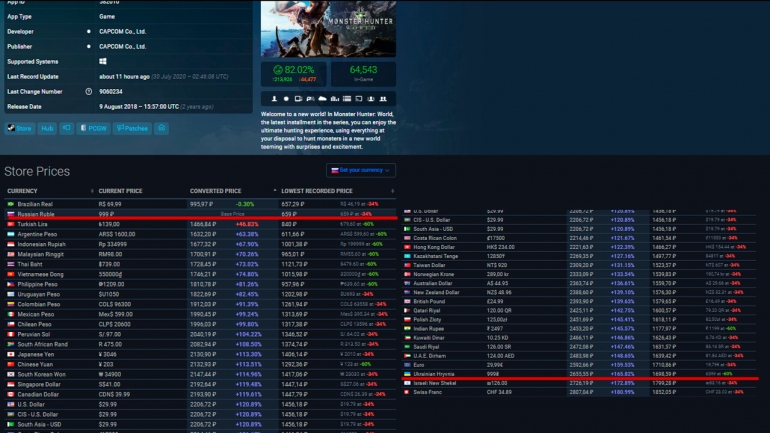Screen dimensions: 770x433
Task: Click the bullet icon beside Developer
Action: tap(88, 31)
